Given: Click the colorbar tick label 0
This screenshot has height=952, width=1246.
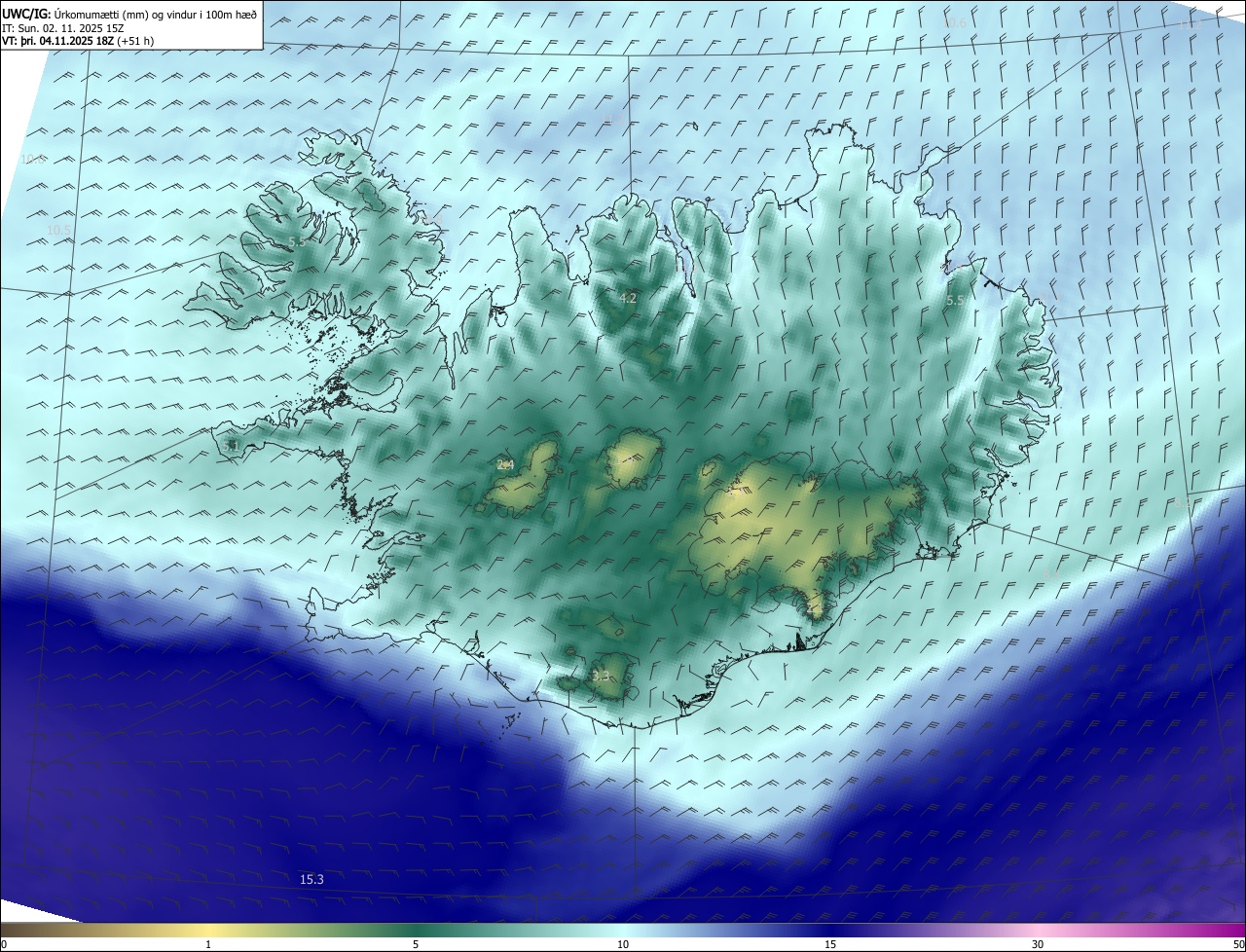Looking at the screenshot, I should 3,944.
